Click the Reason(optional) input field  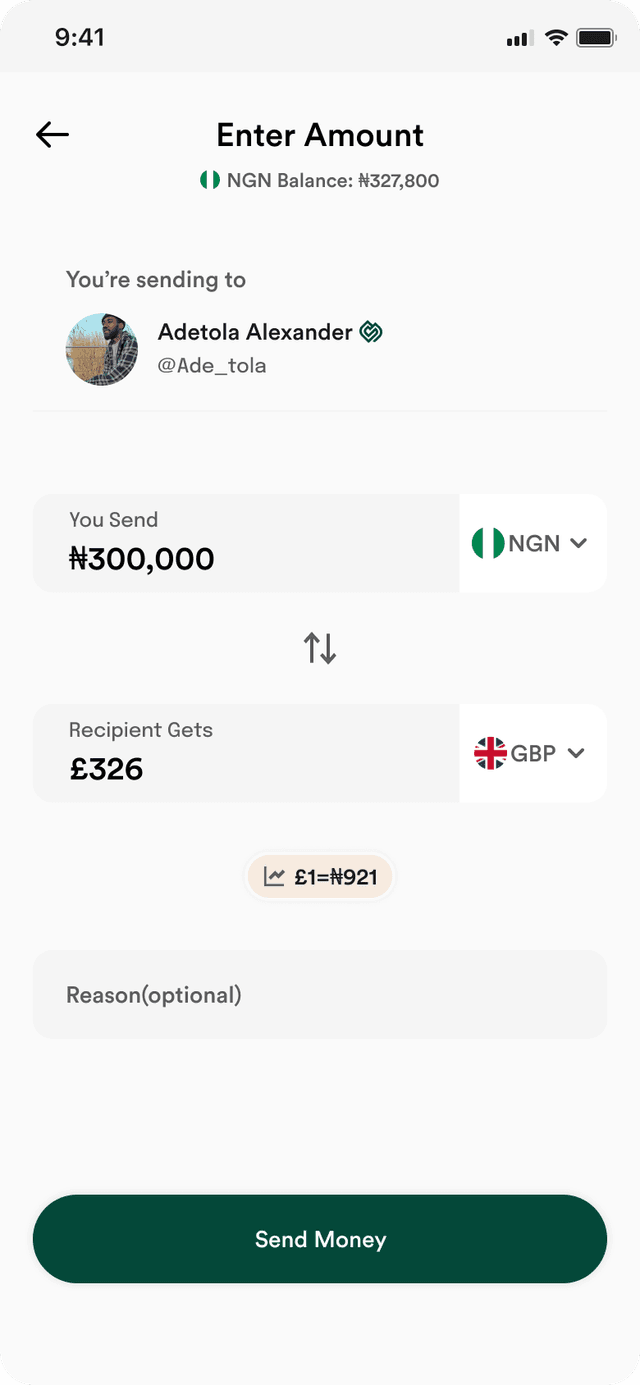(320, 994)
